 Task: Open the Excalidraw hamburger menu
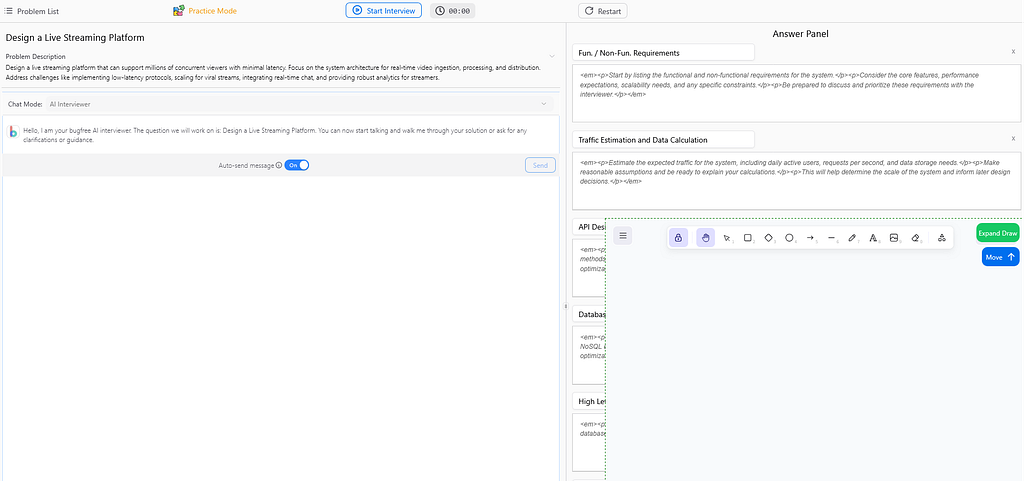tap(623, 236)
